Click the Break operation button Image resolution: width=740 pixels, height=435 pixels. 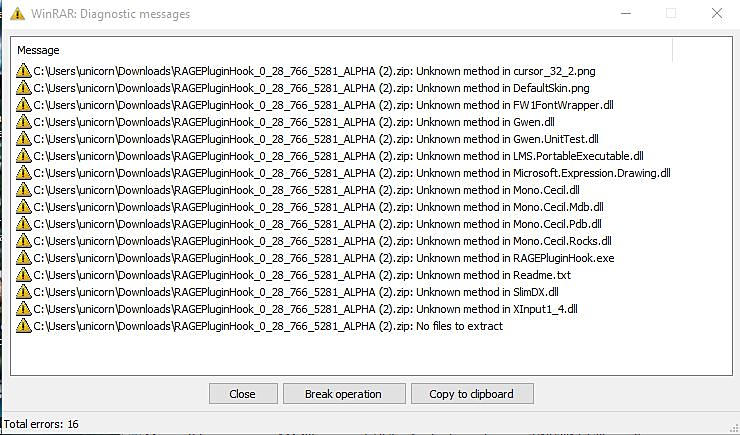344,394
